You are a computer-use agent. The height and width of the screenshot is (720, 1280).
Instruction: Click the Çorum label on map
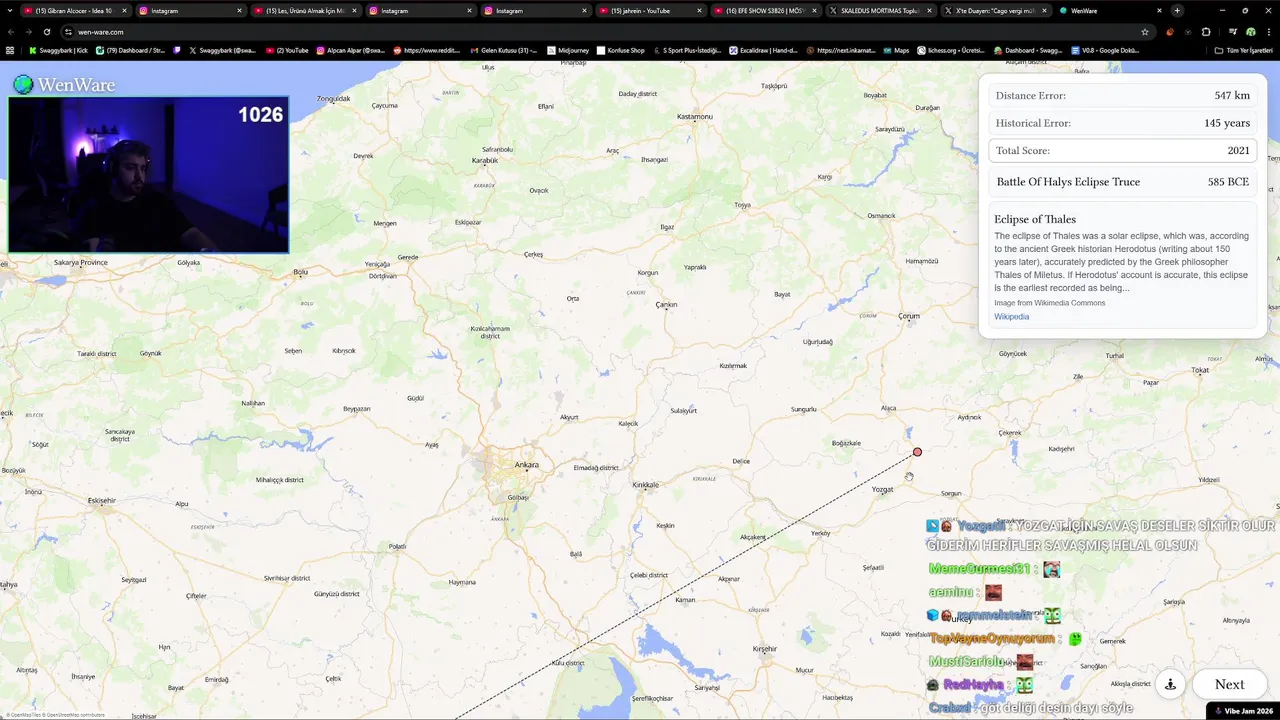point(908,316)
